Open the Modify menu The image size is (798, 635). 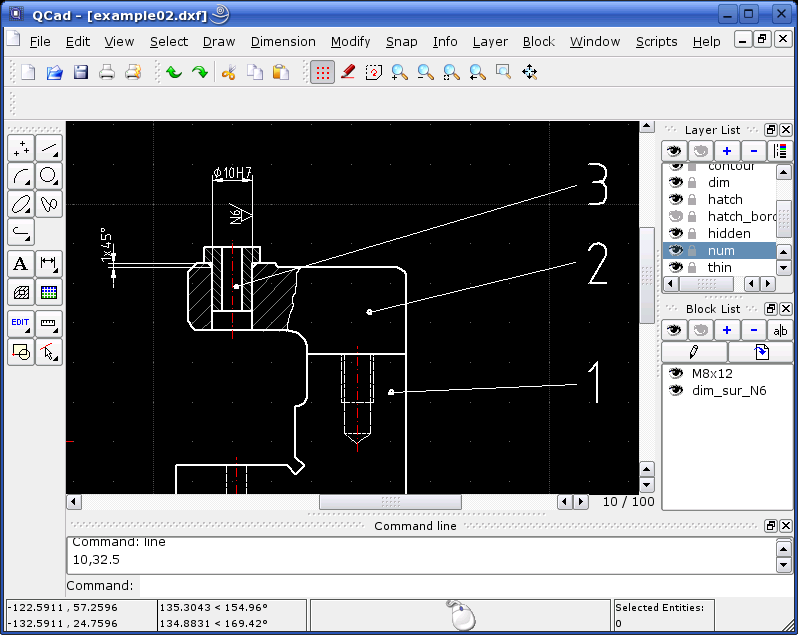pyautogui.click(x=350, y=41)
